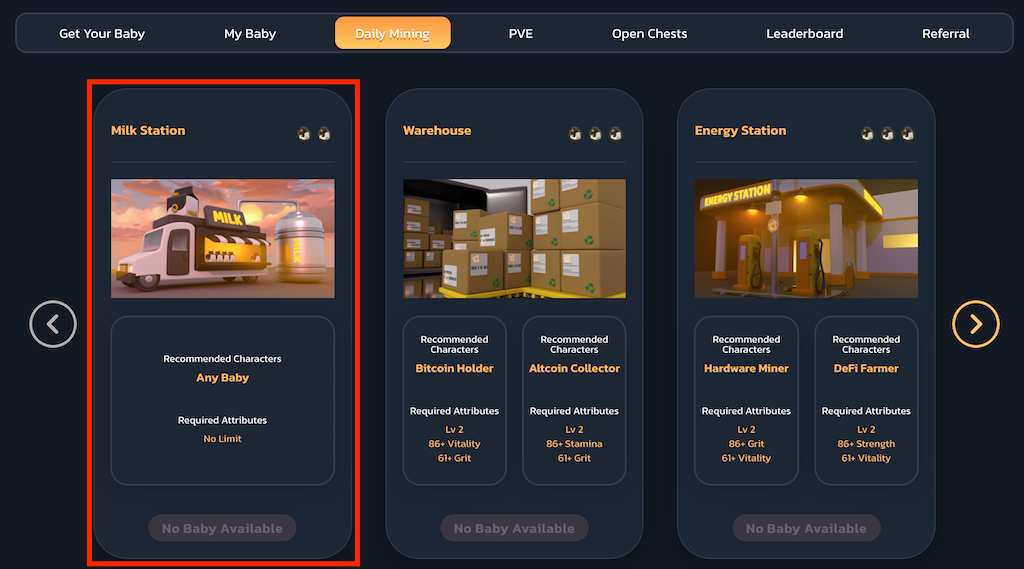This screenshot has width=1024, height=569.
Task: Select the Bitcoin Holder character box
Action: coord(455,400)
